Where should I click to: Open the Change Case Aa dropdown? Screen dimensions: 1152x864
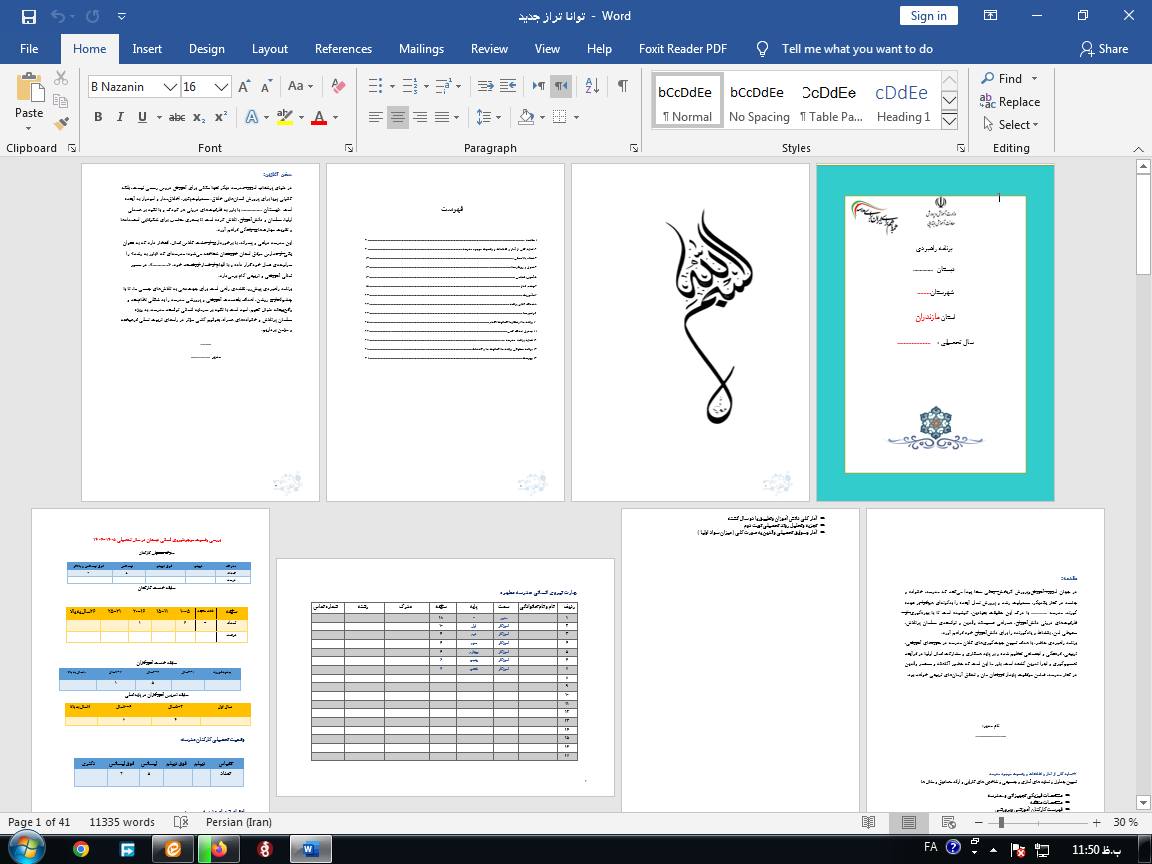[300, 86]
